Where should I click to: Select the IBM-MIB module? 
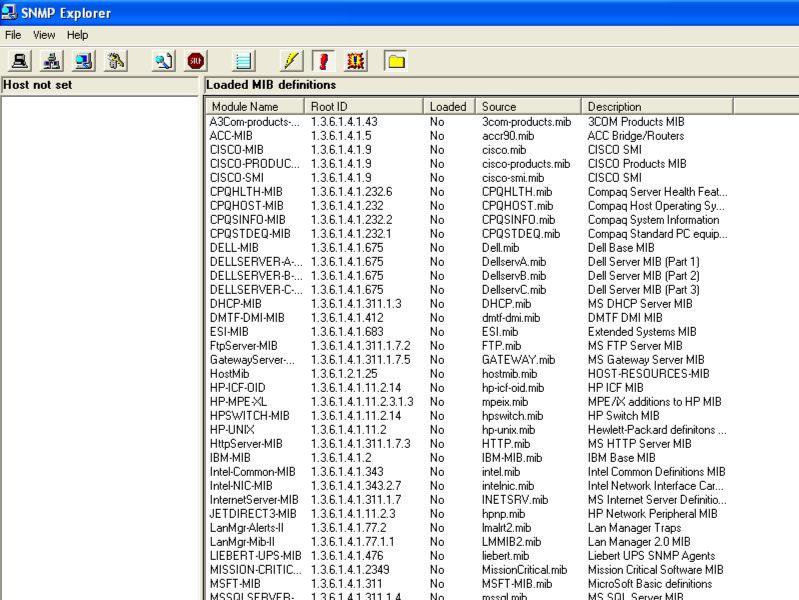230,458
